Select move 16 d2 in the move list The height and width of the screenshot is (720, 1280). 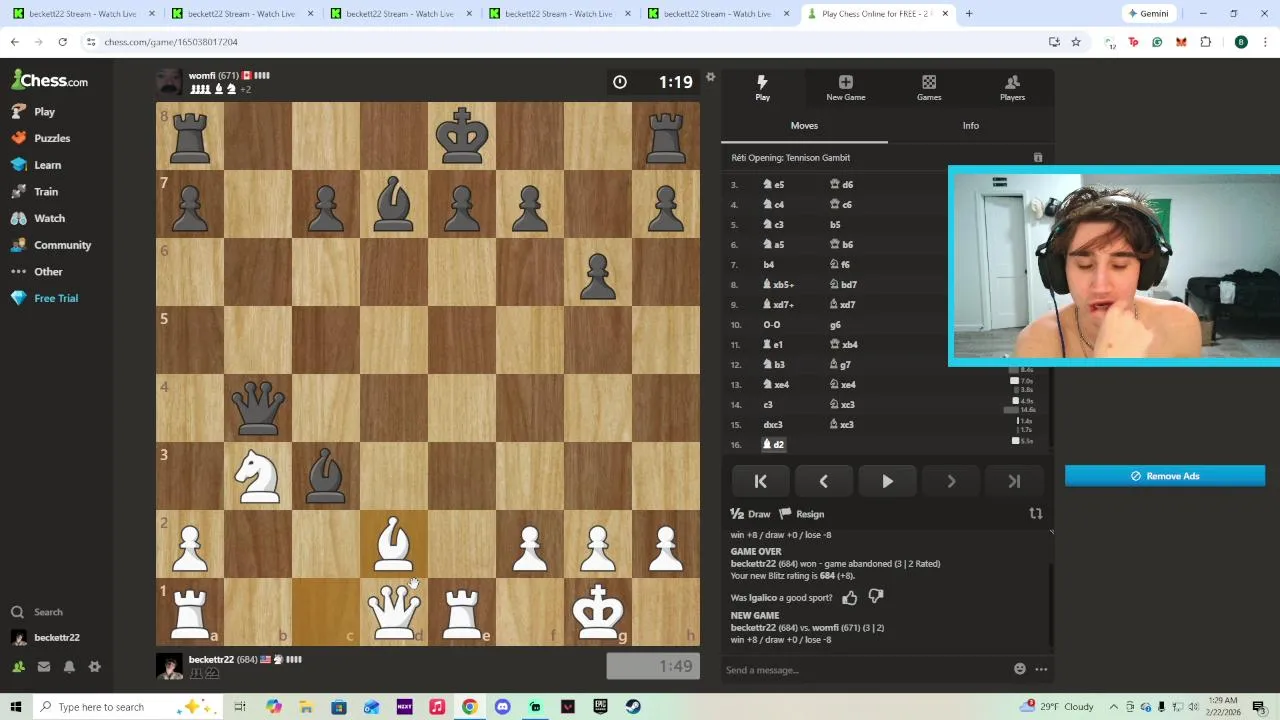(774, 444)
